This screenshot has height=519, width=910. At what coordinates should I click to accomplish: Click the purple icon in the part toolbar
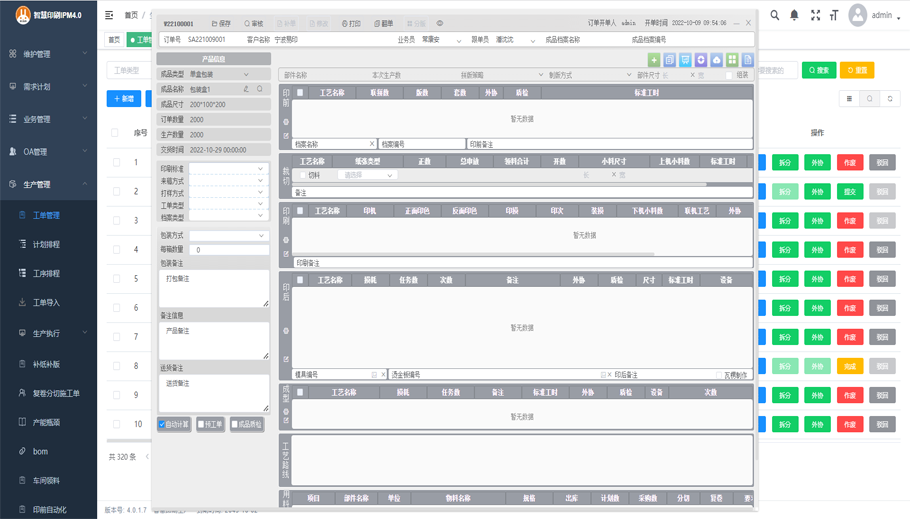(701, 60)
